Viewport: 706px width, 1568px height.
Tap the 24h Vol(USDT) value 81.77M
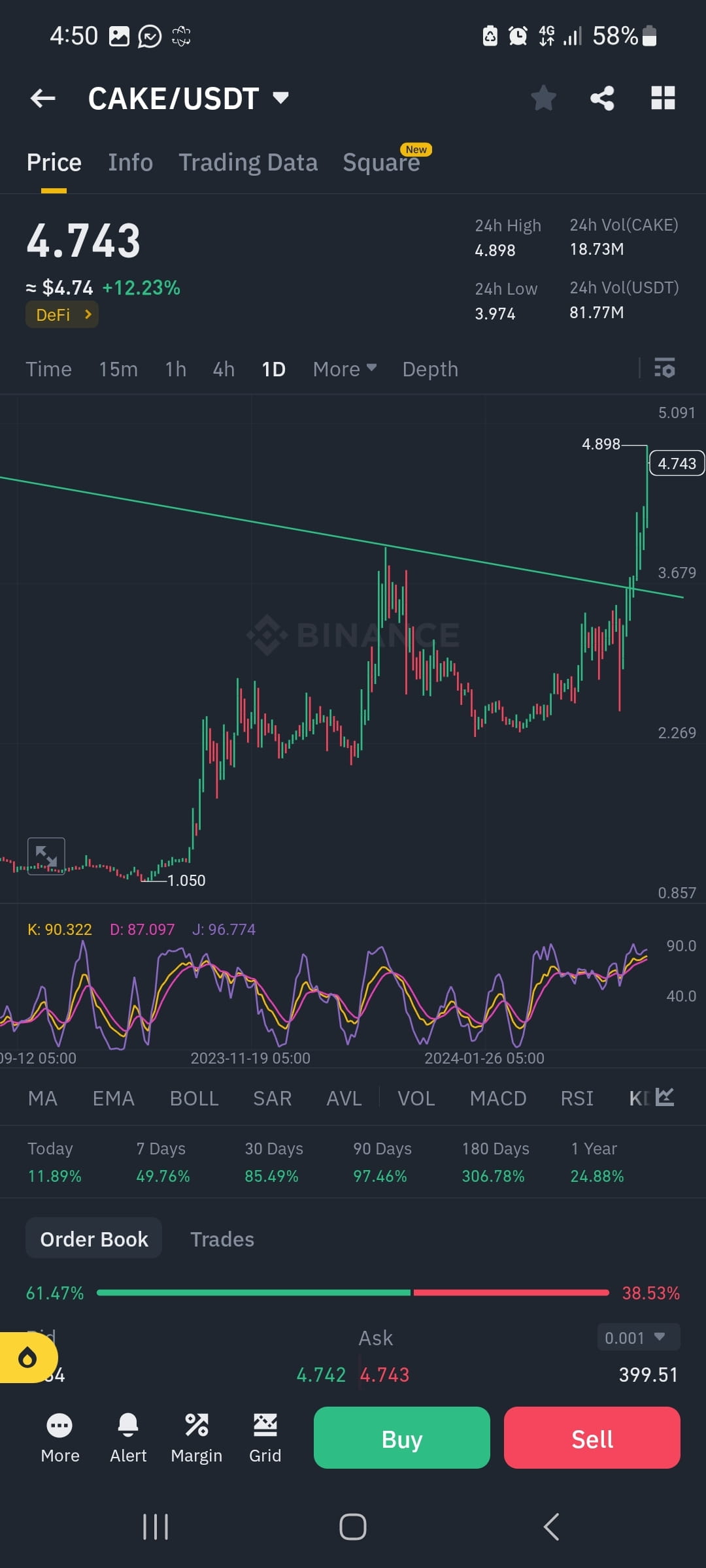597,312
